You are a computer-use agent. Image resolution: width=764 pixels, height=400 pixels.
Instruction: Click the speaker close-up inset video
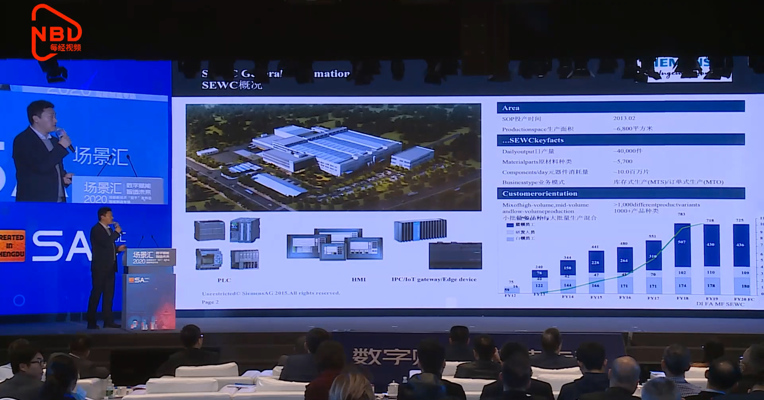tap(84, 146)
